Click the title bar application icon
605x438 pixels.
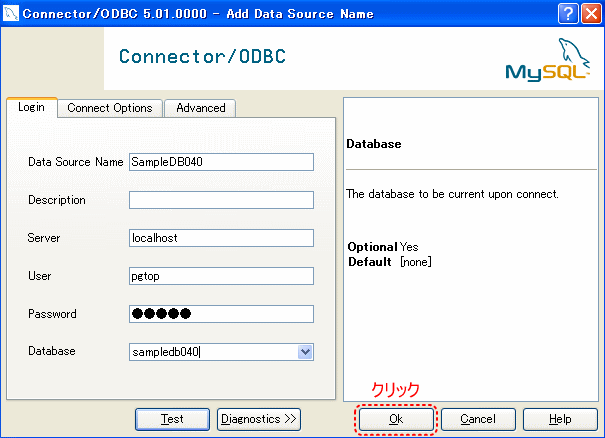(x=10, y=14)
